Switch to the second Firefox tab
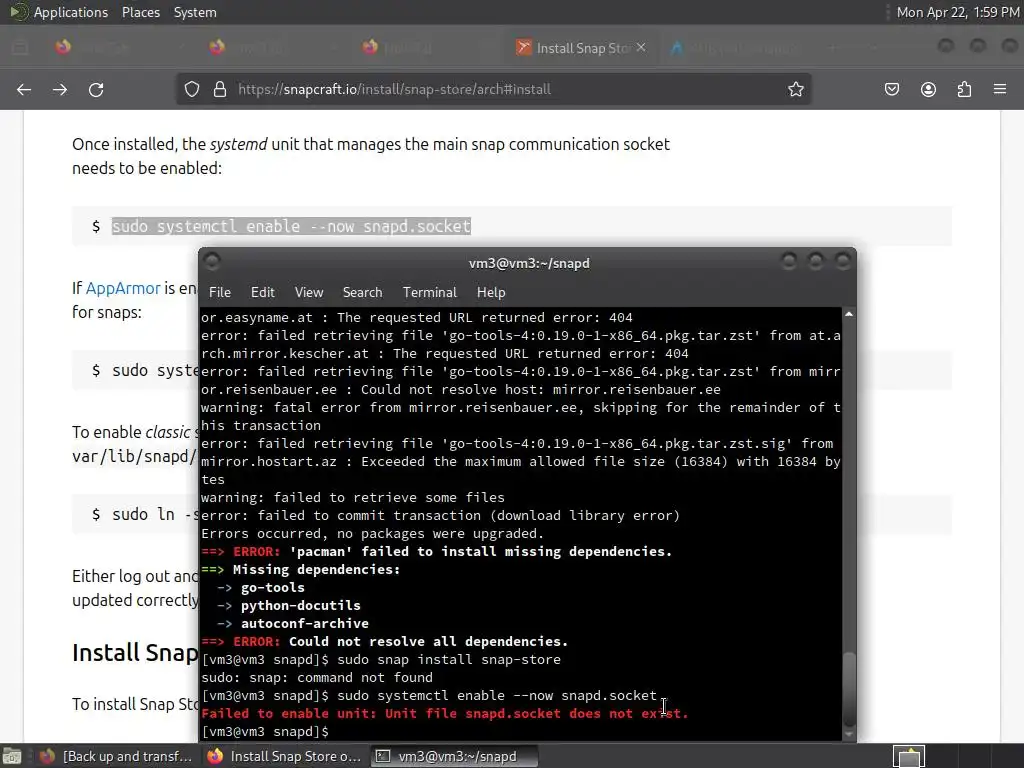The width and height of the screenshot is (1024, 768). pos(271,48)
